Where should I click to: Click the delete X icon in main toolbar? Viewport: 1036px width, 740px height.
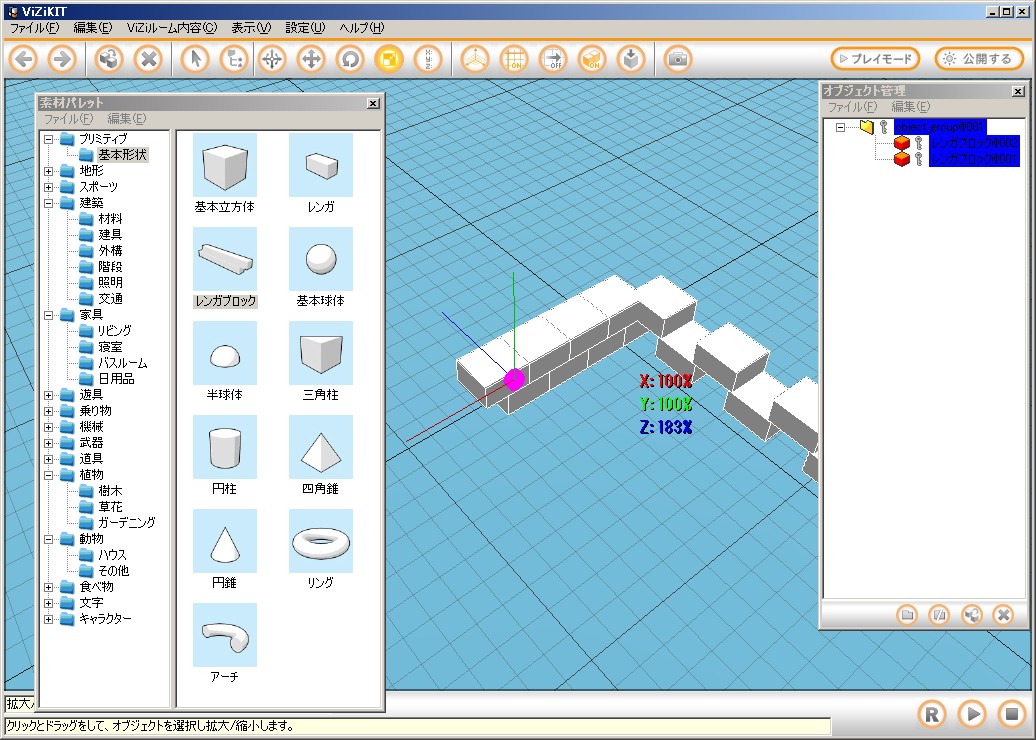(148, 59)
